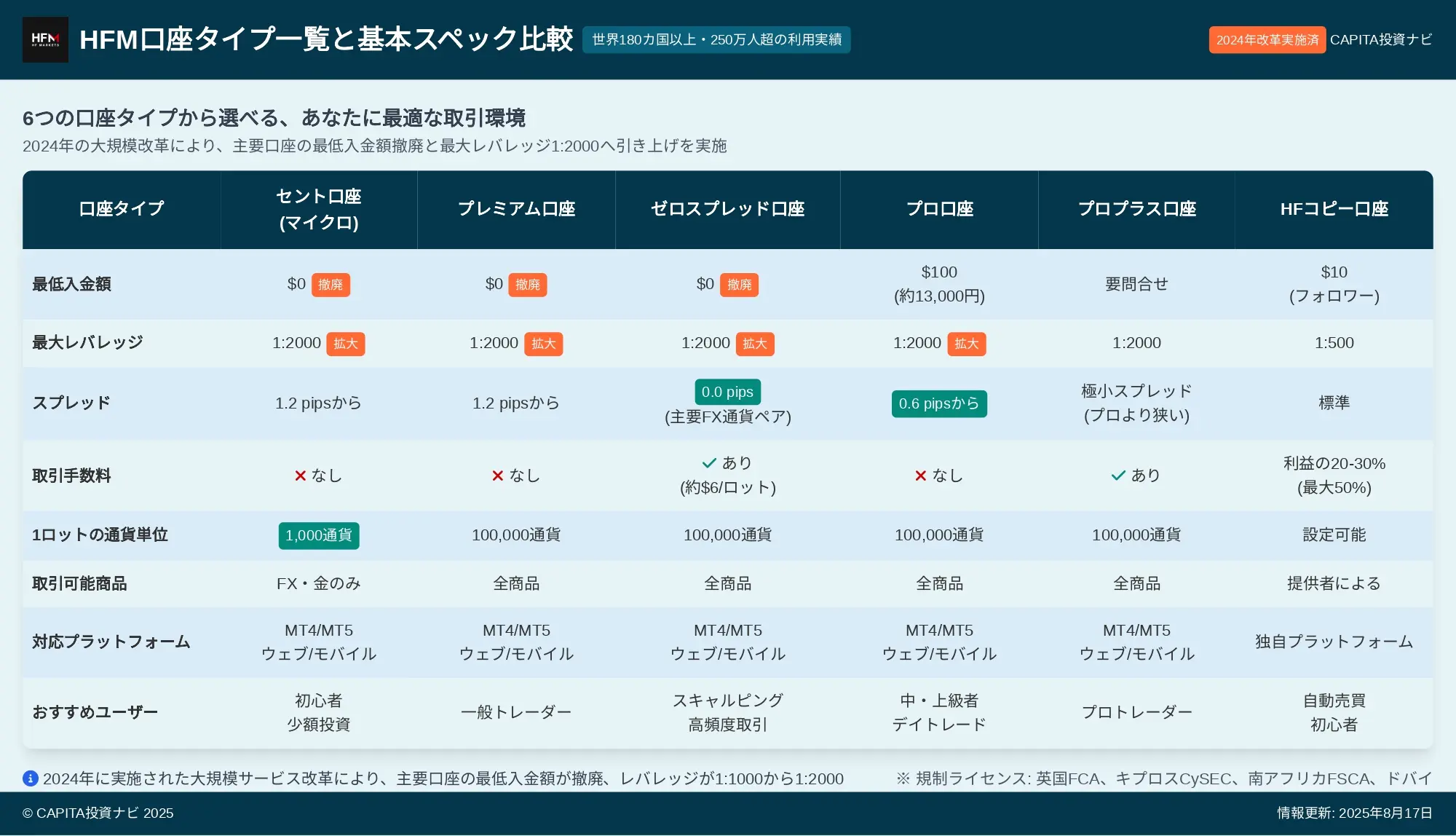Viewport: 1456px width, 836px height.
Task: Click the 提供者による cell
Action: coord(1334,583)
